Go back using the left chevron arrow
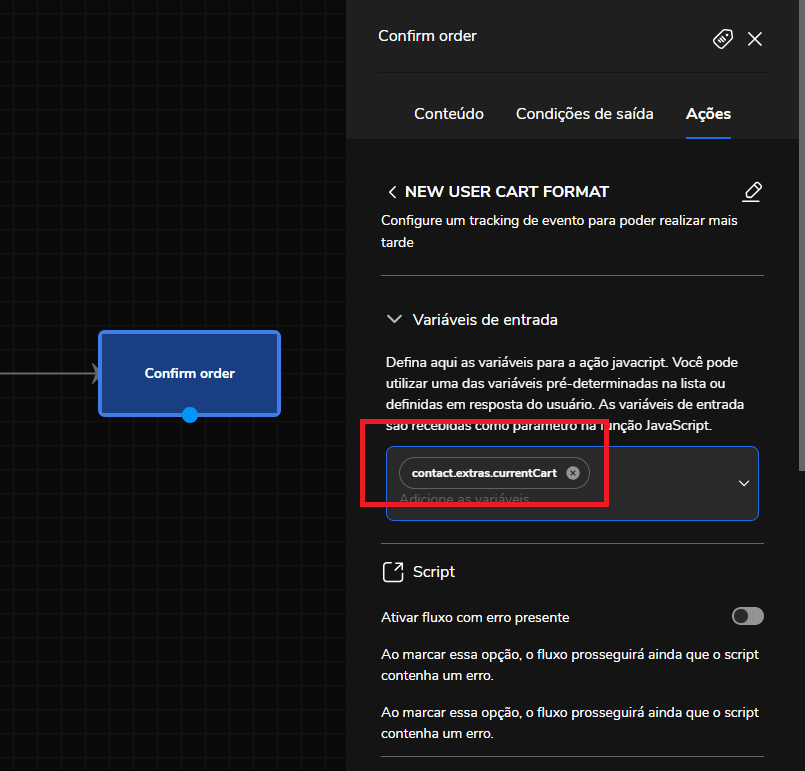805x771 pixels. pos(392,192)
